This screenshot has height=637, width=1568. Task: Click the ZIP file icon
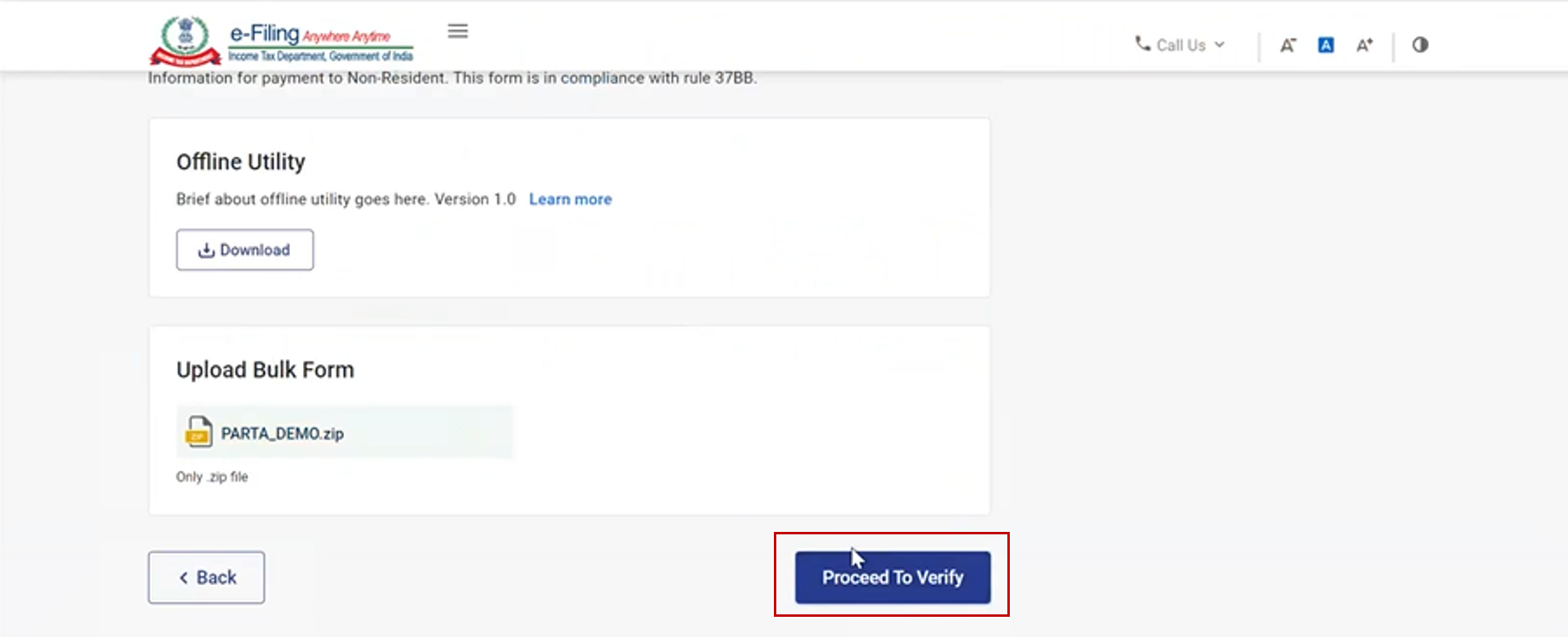coord(198,432)
